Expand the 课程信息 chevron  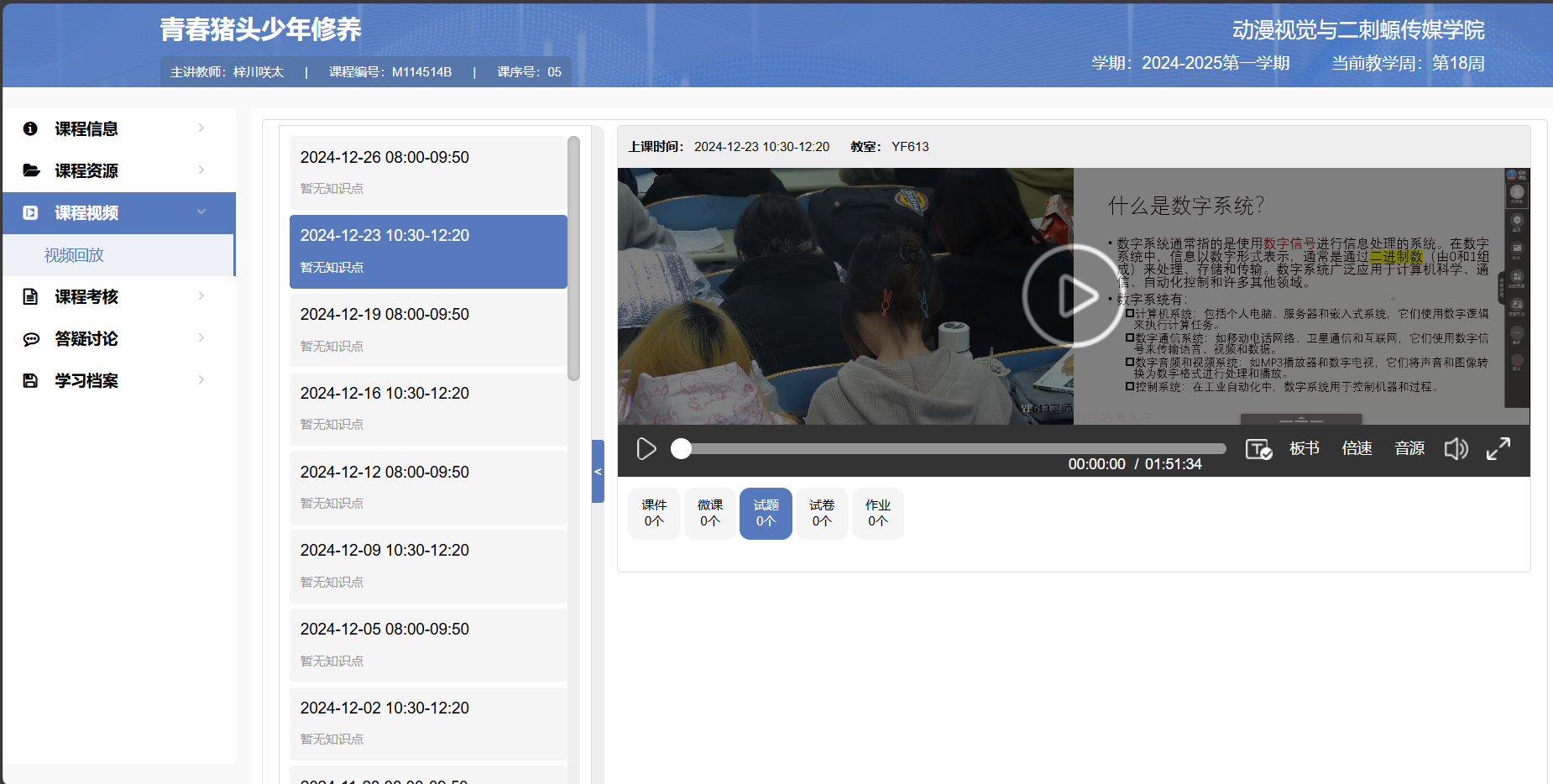tap(201, 128)
